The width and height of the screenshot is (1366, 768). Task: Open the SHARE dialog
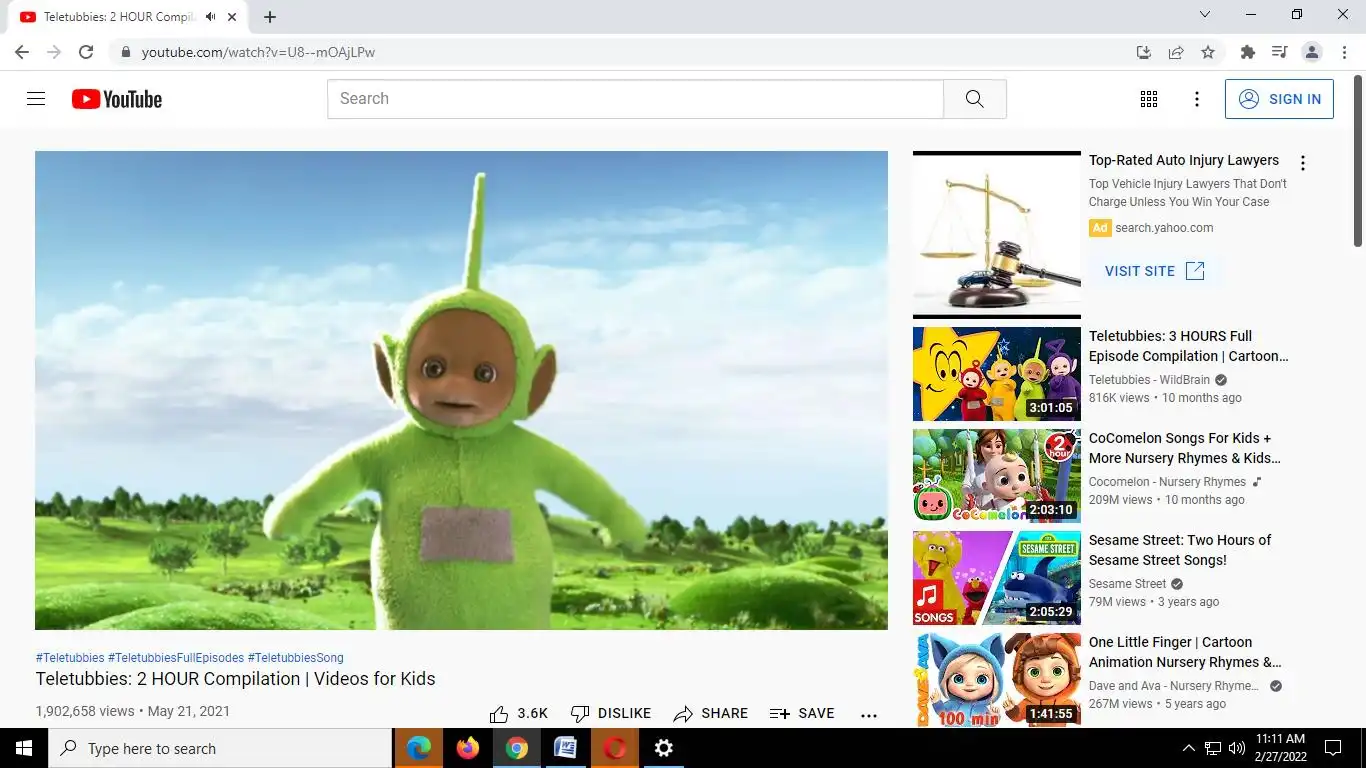tap(710, 714)
